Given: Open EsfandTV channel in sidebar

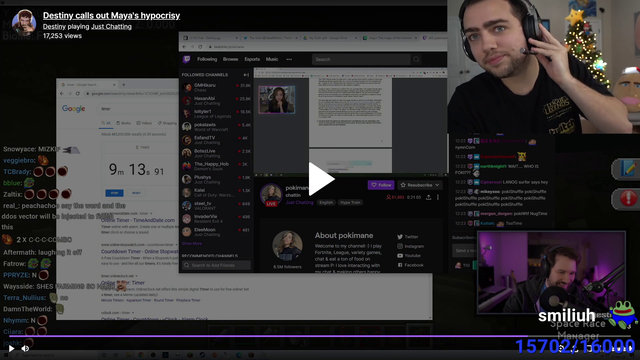Looking at the screenshot, I should point(216,140).
